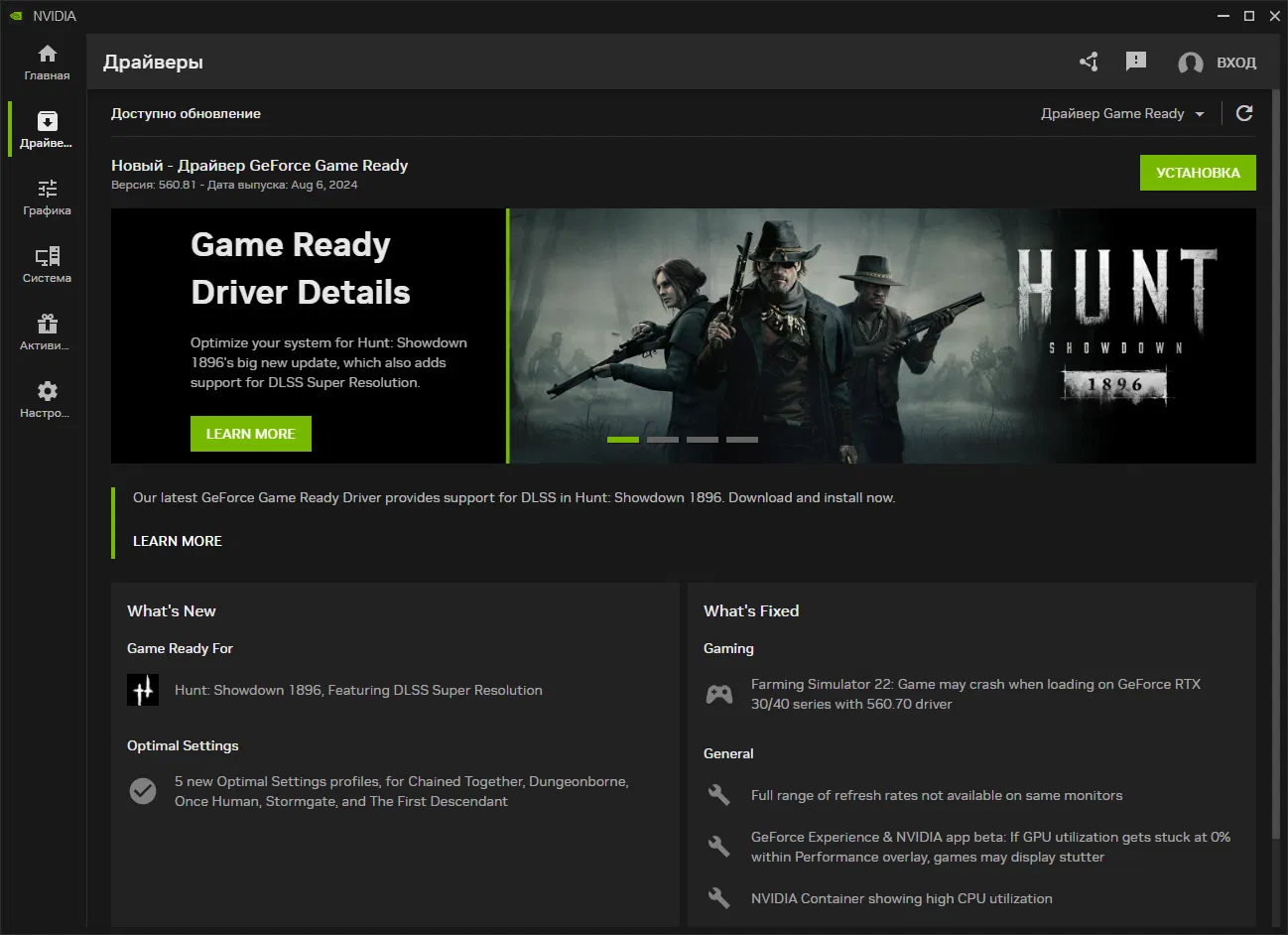
Task: Click the 'Версия: 560.81' release info text
Action: coord(234,185)
